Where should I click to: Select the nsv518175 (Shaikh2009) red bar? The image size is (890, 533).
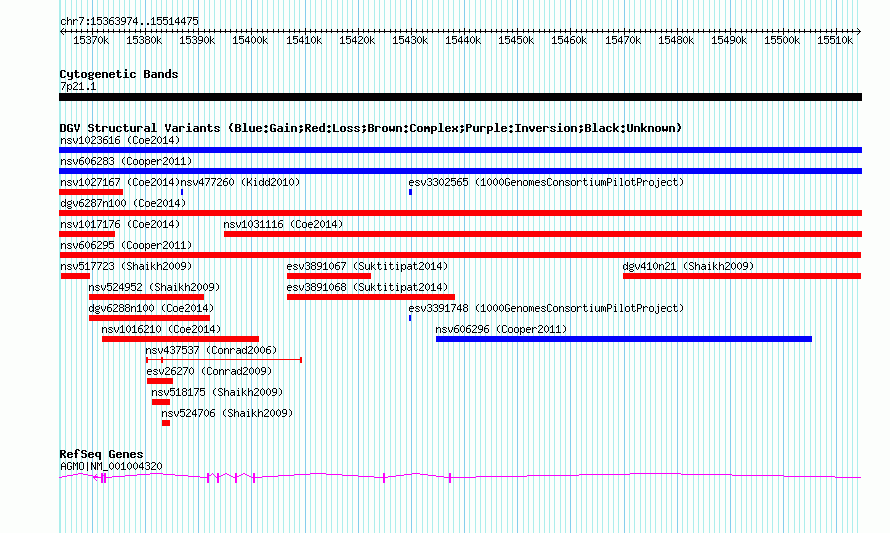click(161, 402)
